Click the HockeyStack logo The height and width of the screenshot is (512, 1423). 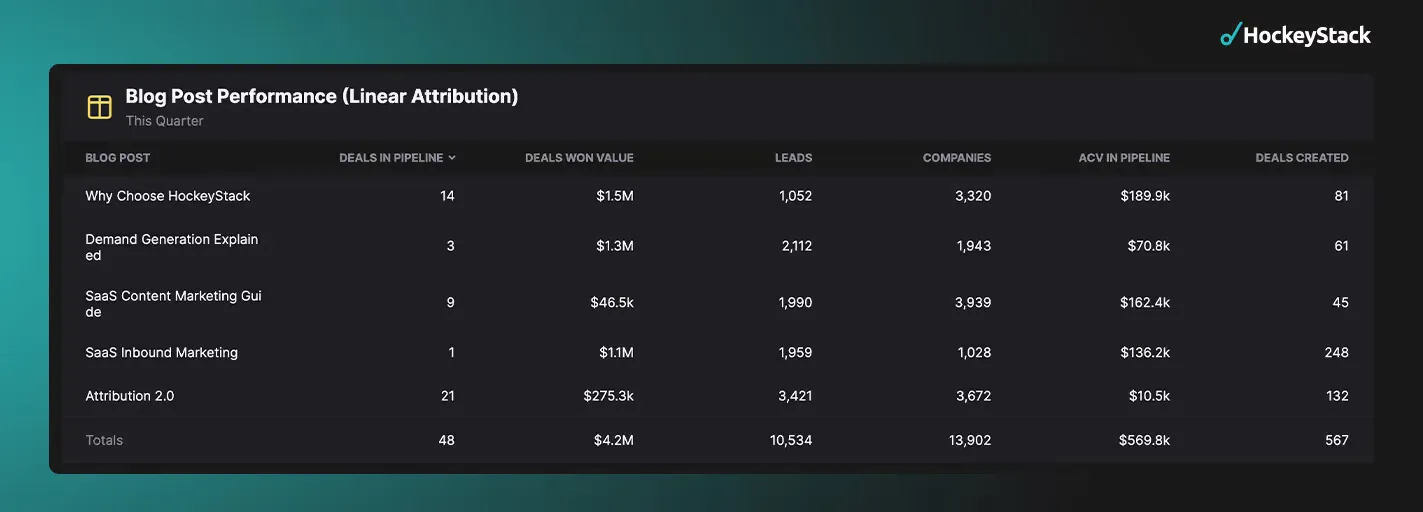(1295, 35)
